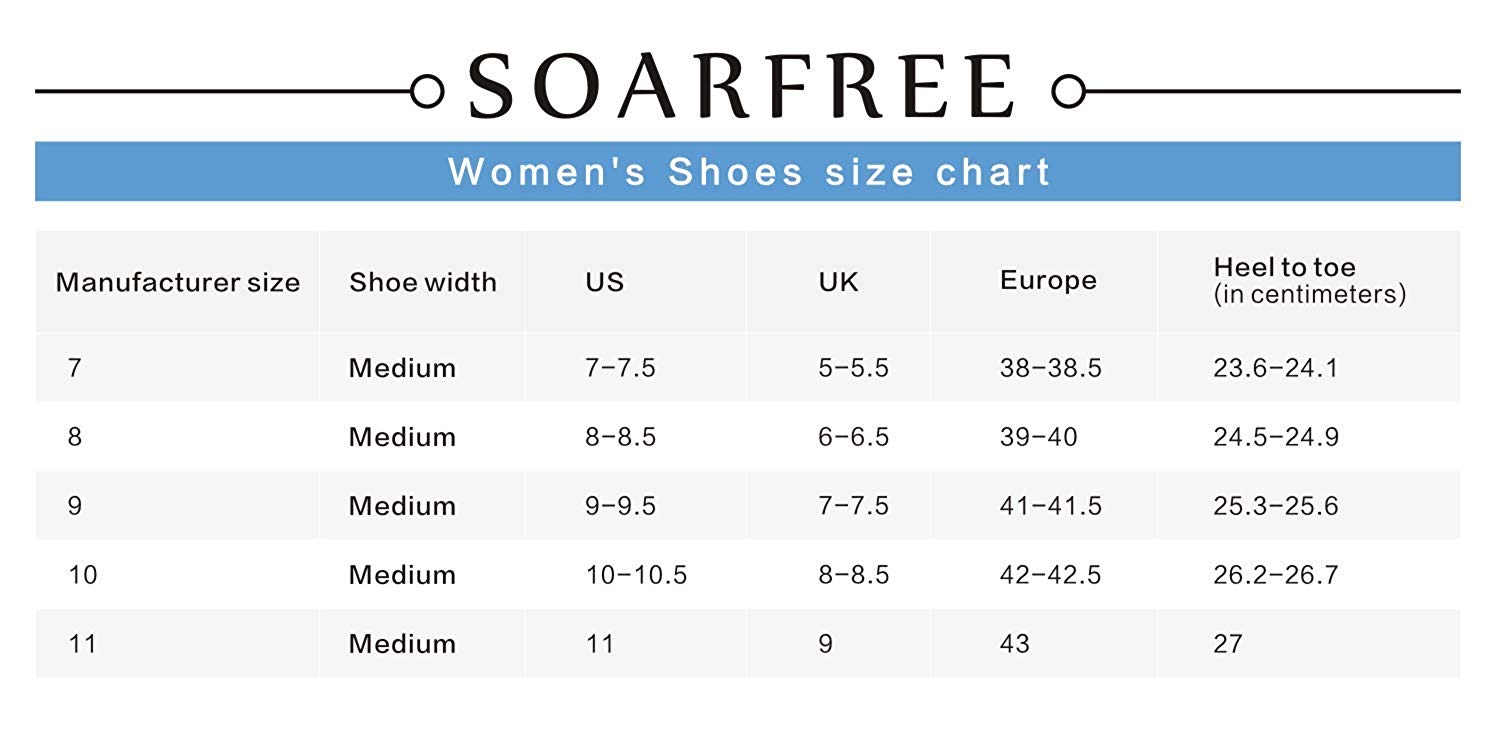Click the US column header
The image size is (1496, 730).
point(605,282)
